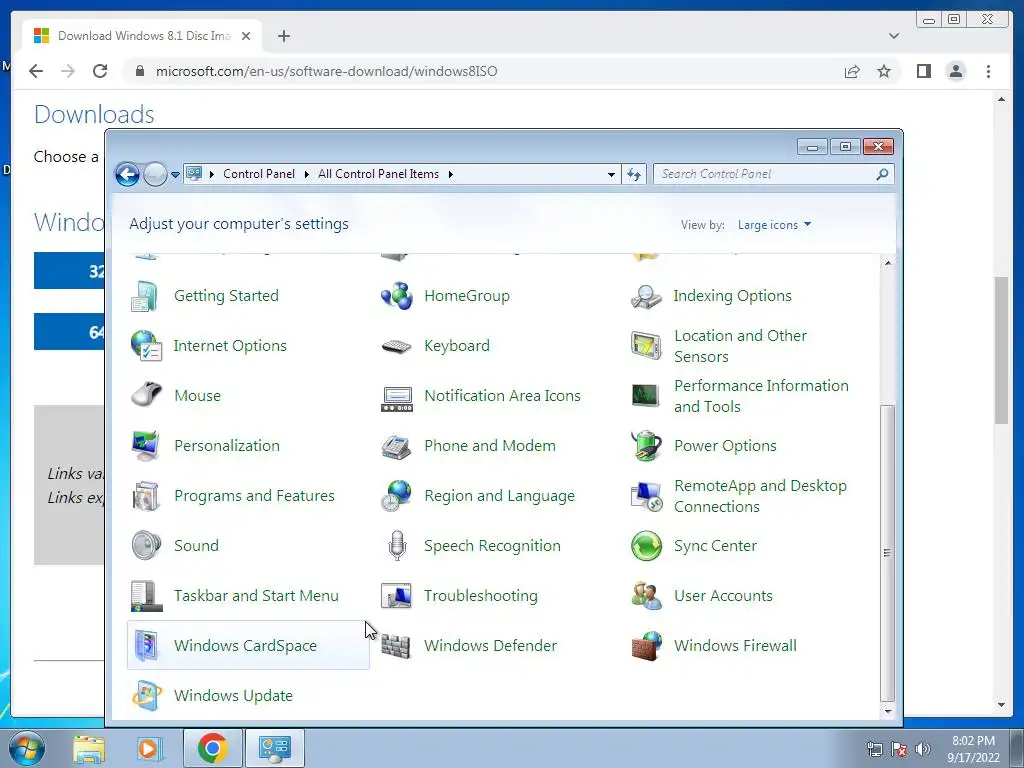Open the User Accounts icon
1024x768 pixels.
coord(646,596)
